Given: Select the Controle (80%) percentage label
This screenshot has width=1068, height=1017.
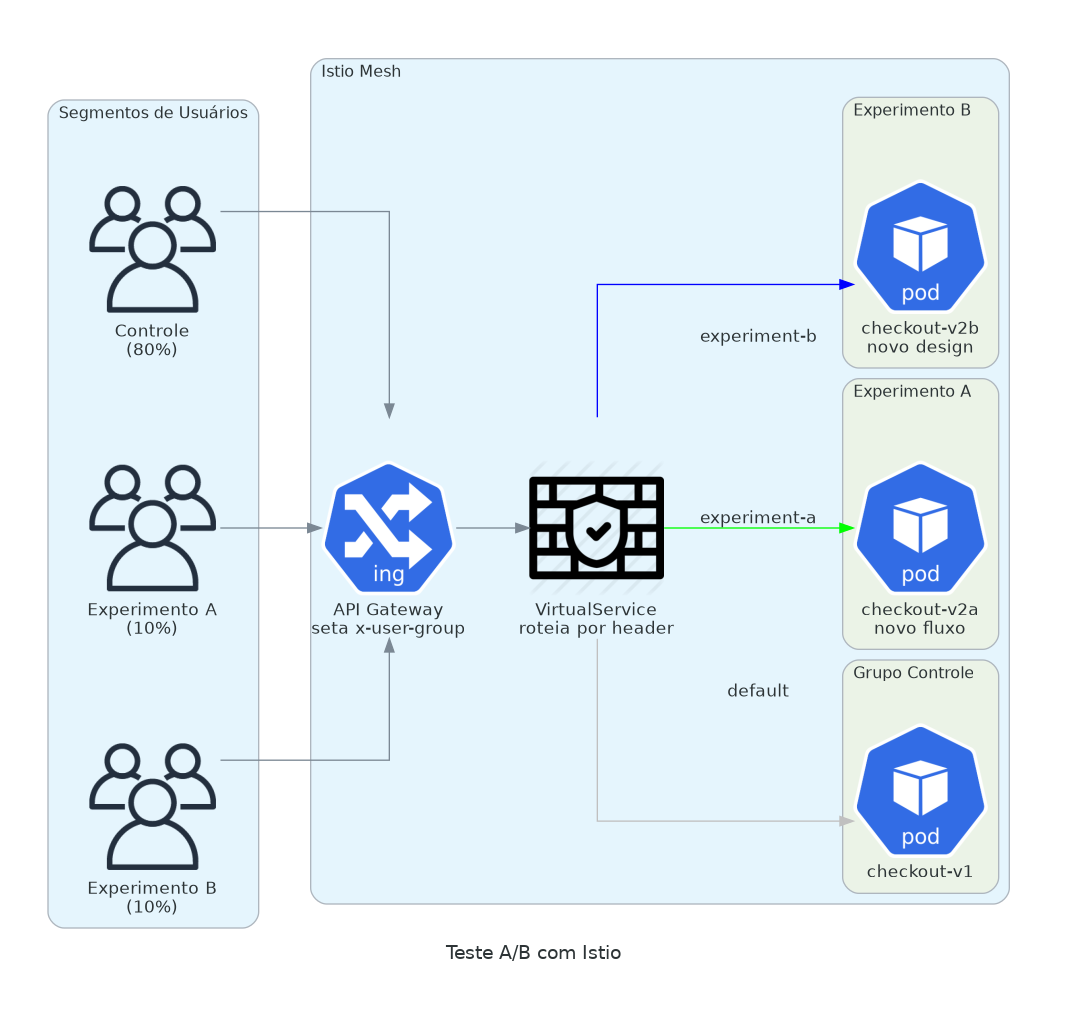Looking at the screenshot, I should [x=152, y=340].
